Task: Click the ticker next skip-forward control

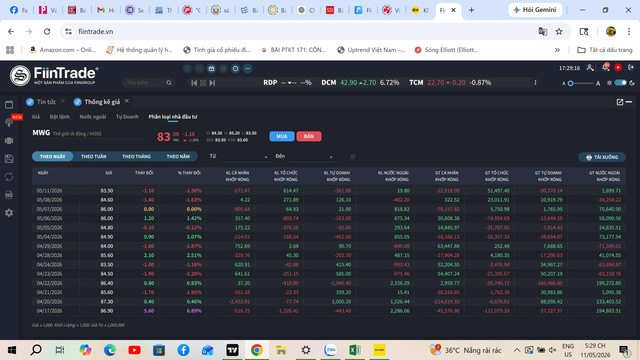Action: coord(212,83)
